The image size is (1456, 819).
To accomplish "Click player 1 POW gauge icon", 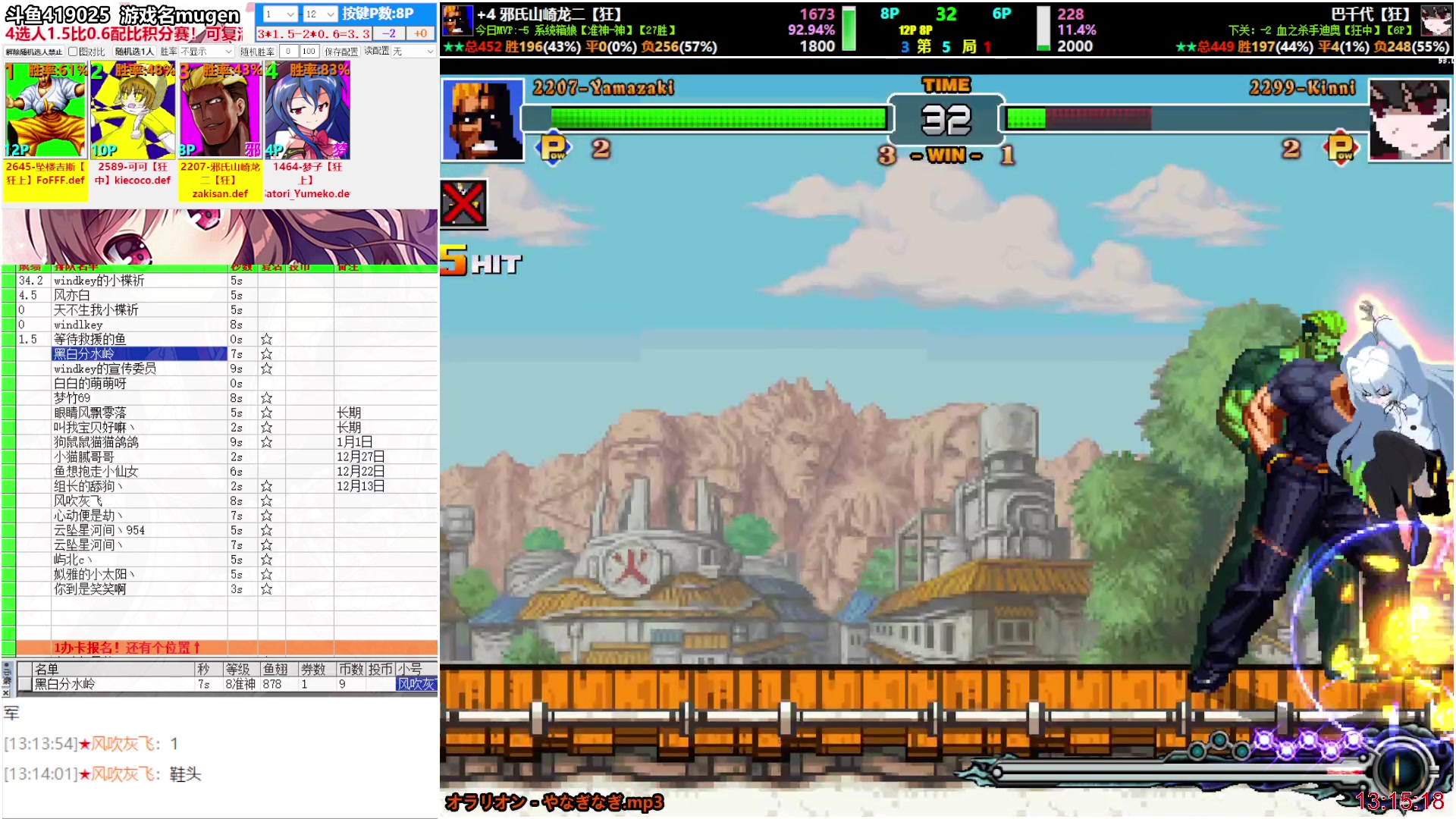I will click(554, 148).
